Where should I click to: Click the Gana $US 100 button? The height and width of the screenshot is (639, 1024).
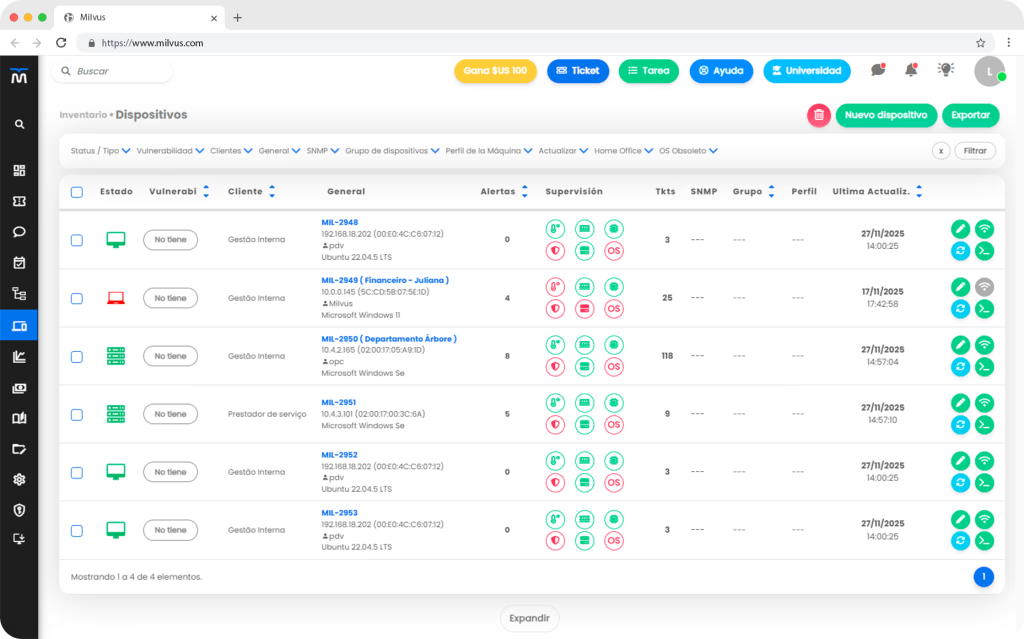496,71
